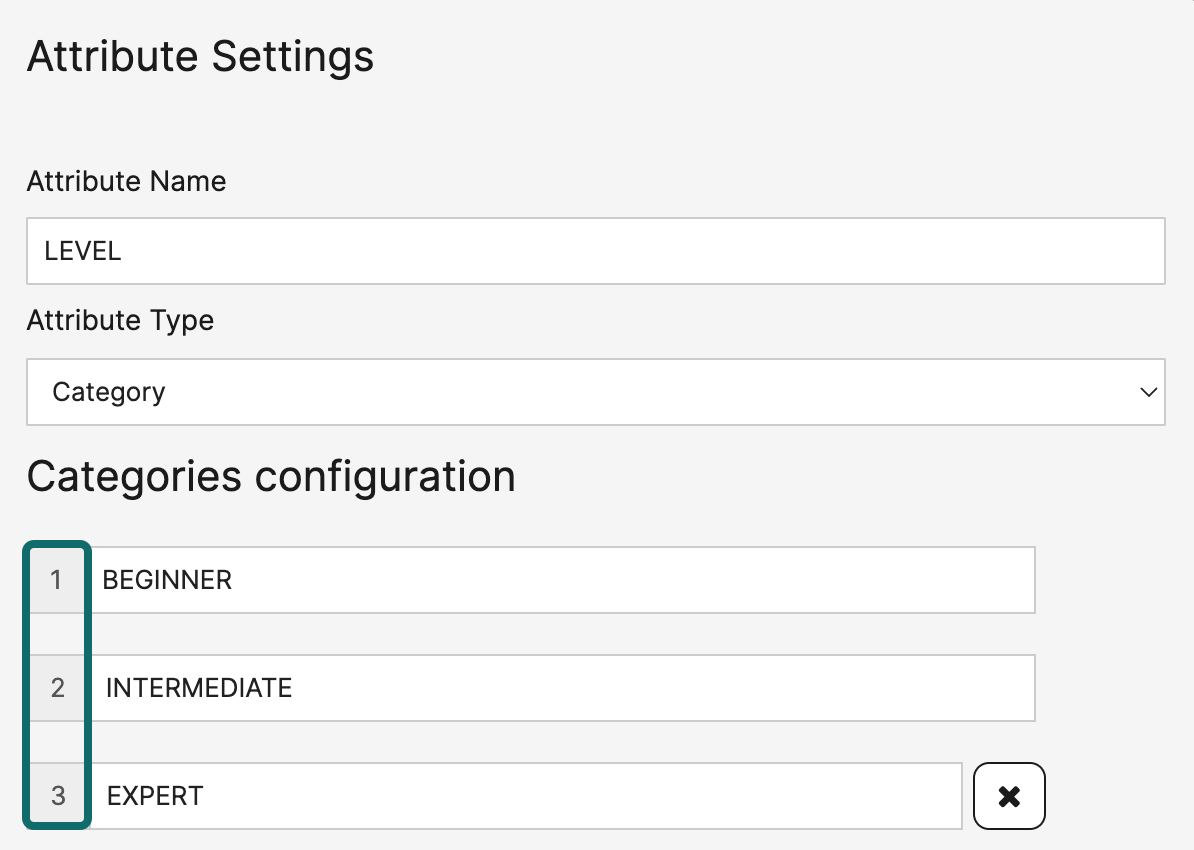Click the gap between badges 1 and 2
The width and height of the screenshot is (1194, 850).
coord(57,634)
